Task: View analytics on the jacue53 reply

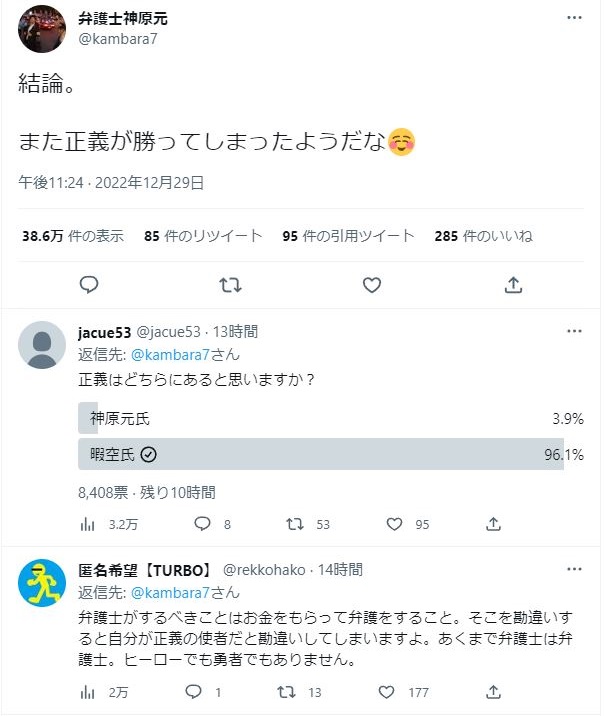Action: pos(88,523)
